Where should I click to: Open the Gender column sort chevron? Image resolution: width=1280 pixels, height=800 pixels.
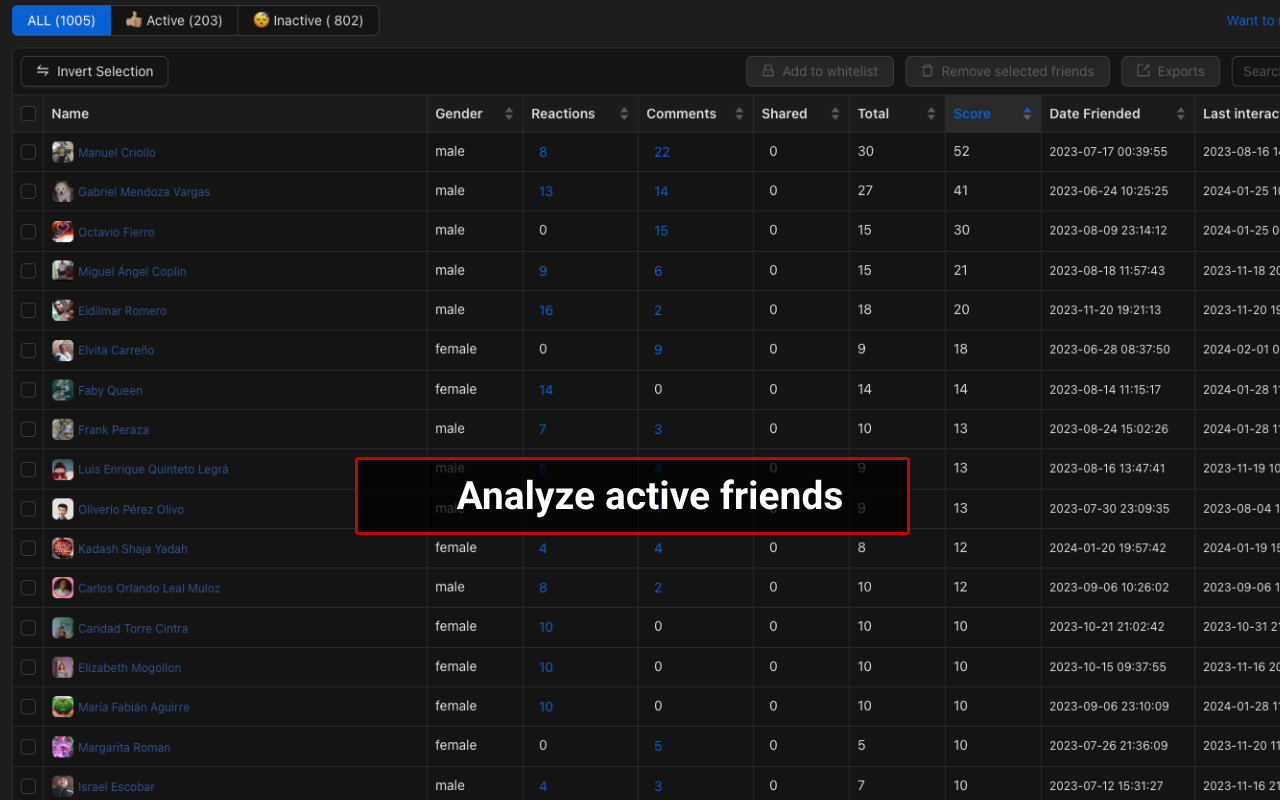tap(508, 113)
